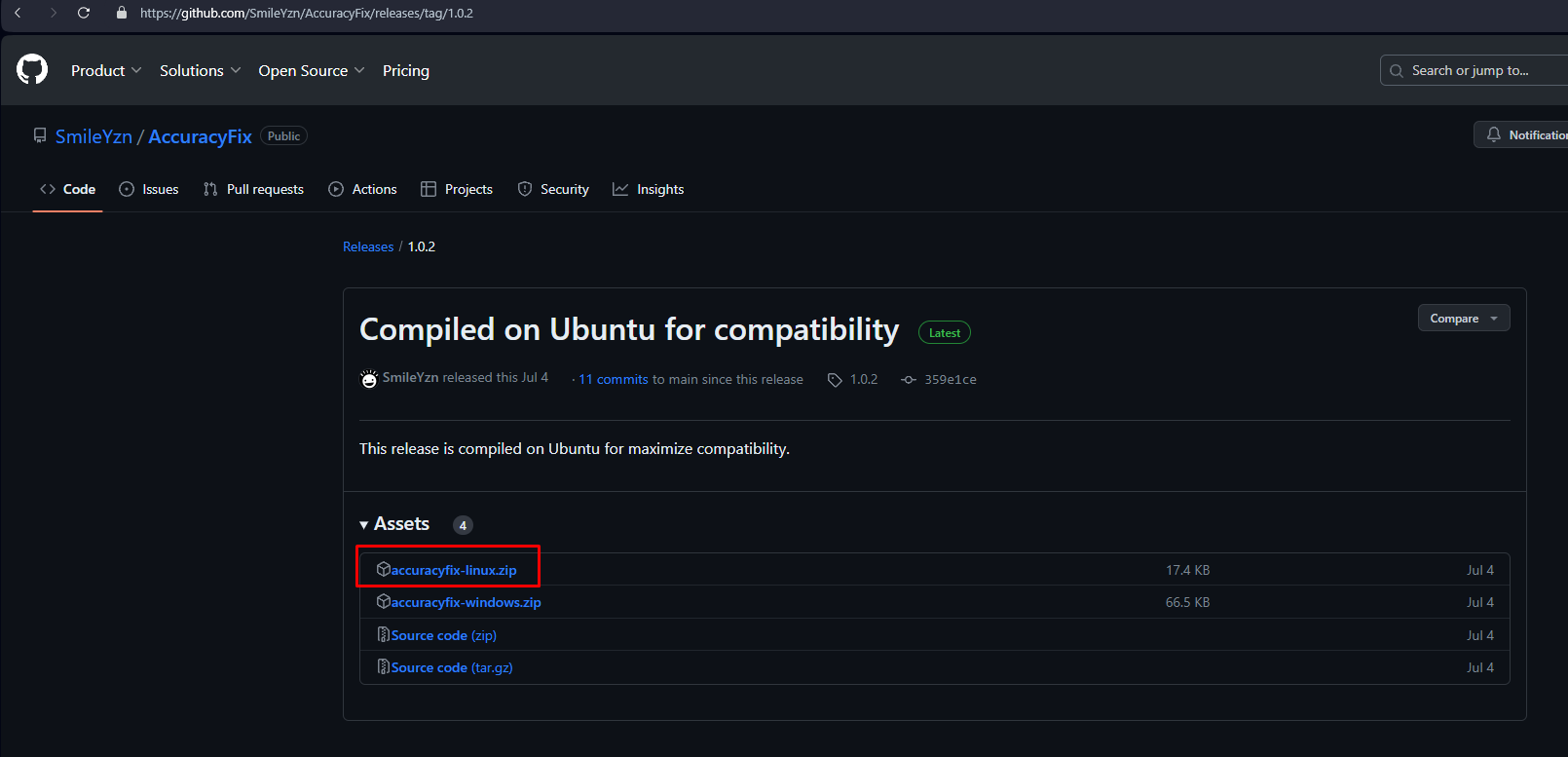Go to the Releases breadcrumb link
The width and height of the screenshot is (1568, 757).
(x=368, y=246)
